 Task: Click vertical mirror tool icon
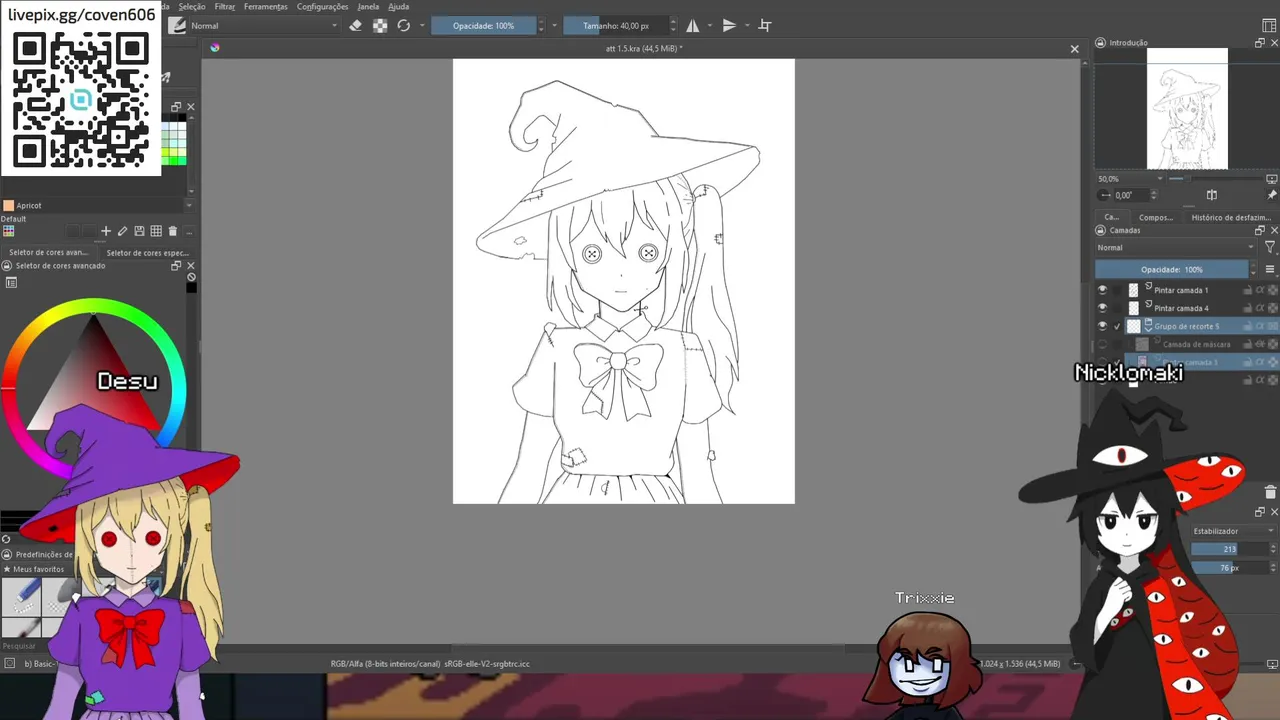729,26
